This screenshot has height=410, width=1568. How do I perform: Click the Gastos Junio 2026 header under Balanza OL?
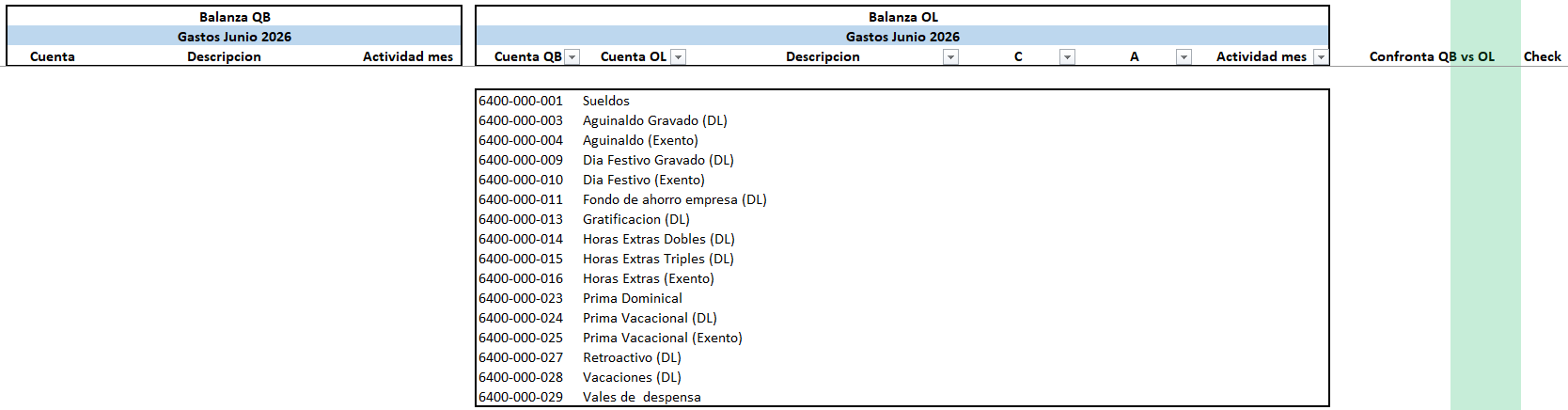tap(902, 37)
